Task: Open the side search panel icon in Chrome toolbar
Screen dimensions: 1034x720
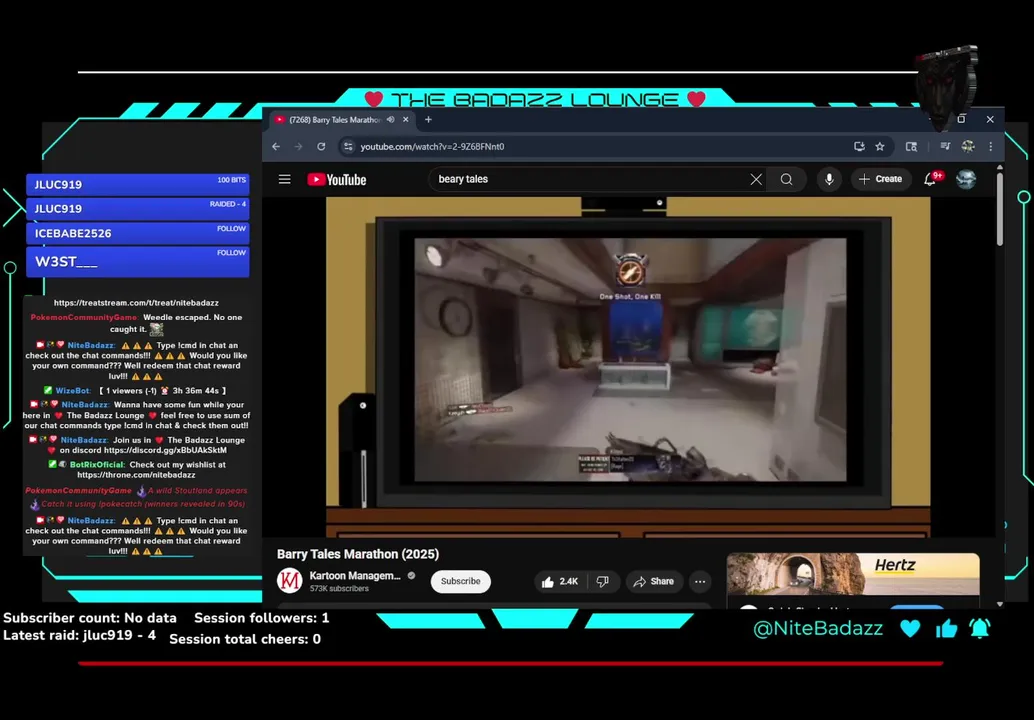Action: [911, 146]
